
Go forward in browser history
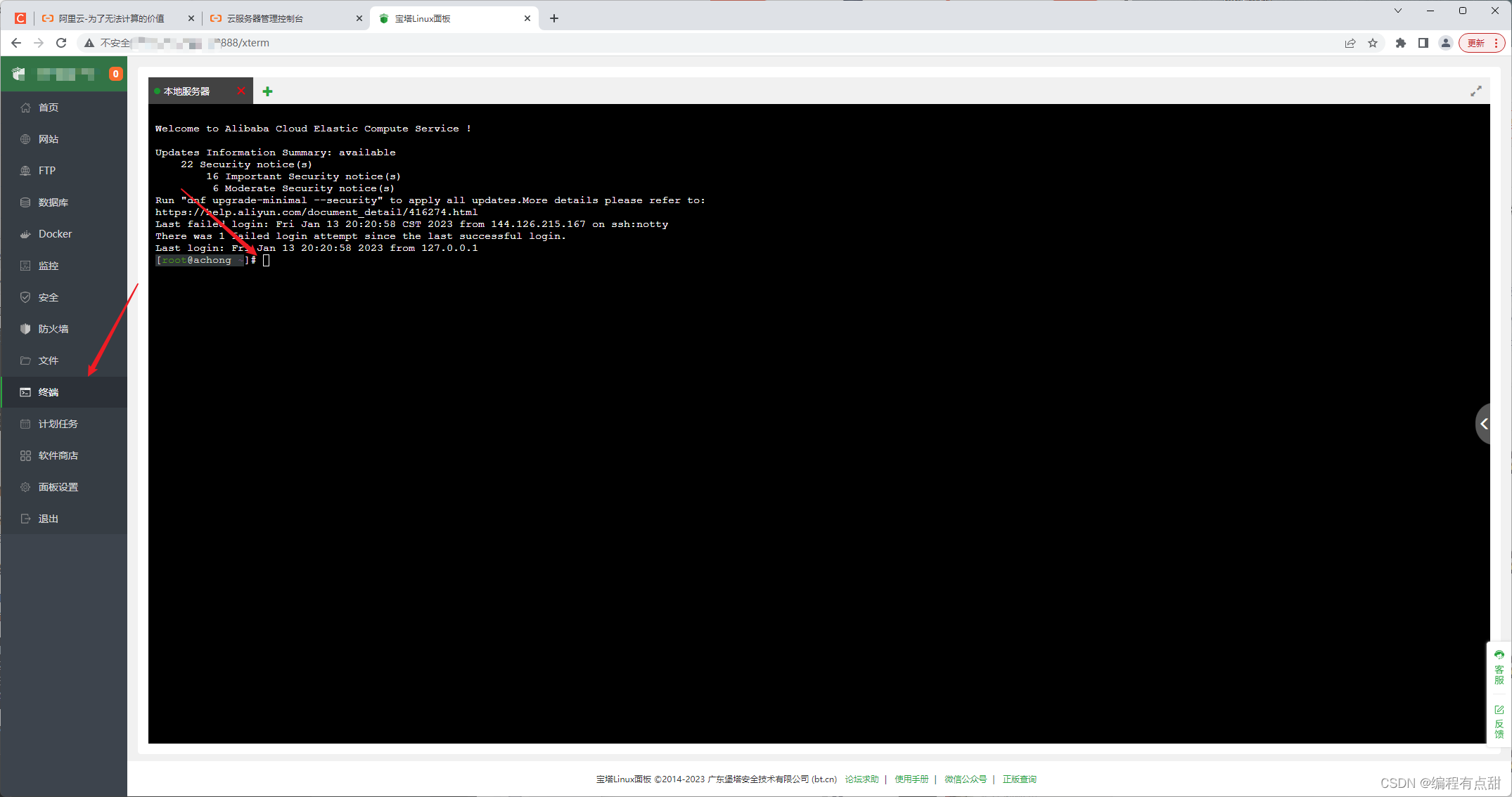click(x=39, y=43)
